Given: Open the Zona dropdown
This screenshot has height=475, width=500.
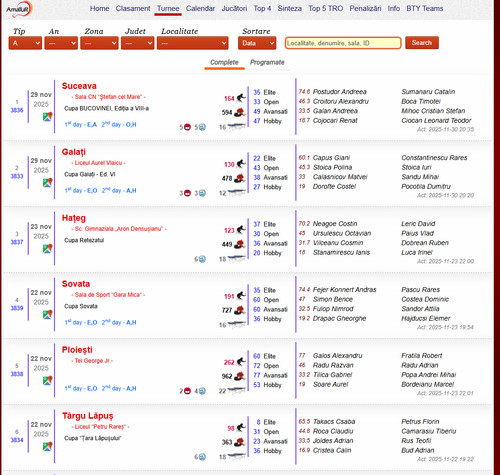Looking at the screenshot, I should 99,43.
